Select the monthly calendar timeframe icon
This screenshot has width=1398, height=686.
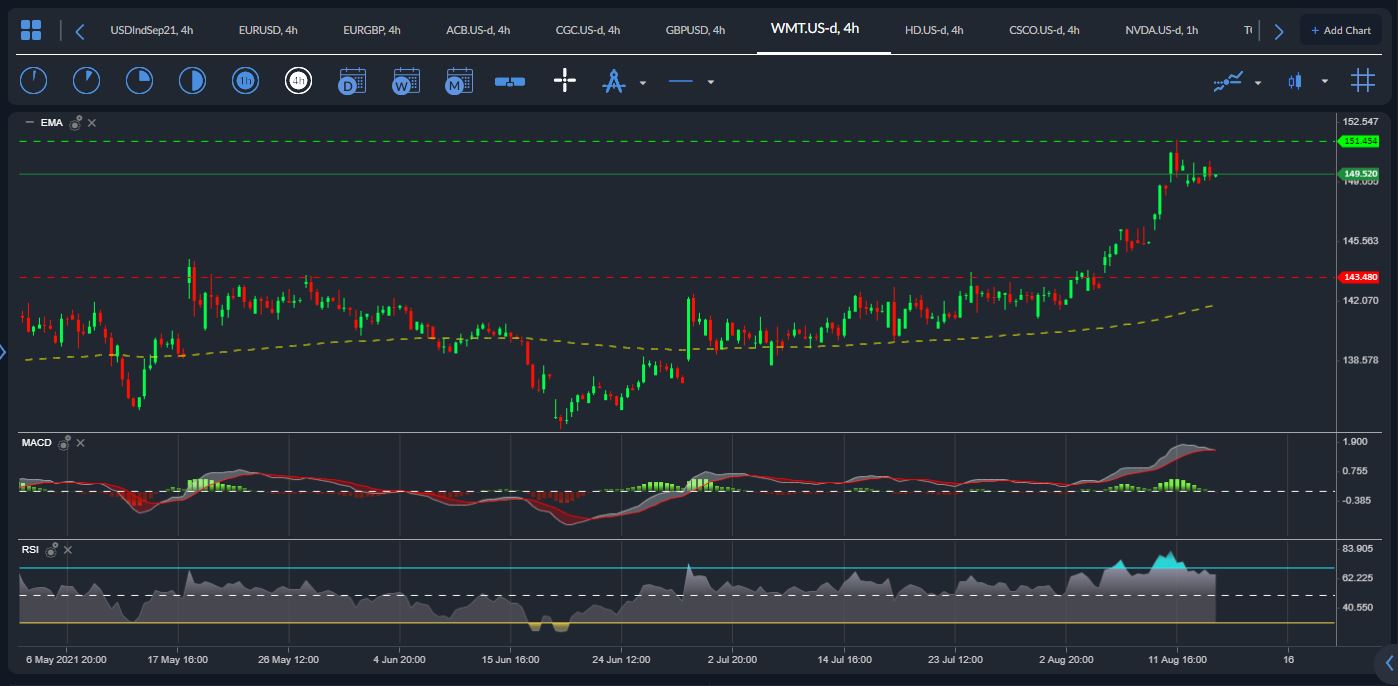(458, 81)
